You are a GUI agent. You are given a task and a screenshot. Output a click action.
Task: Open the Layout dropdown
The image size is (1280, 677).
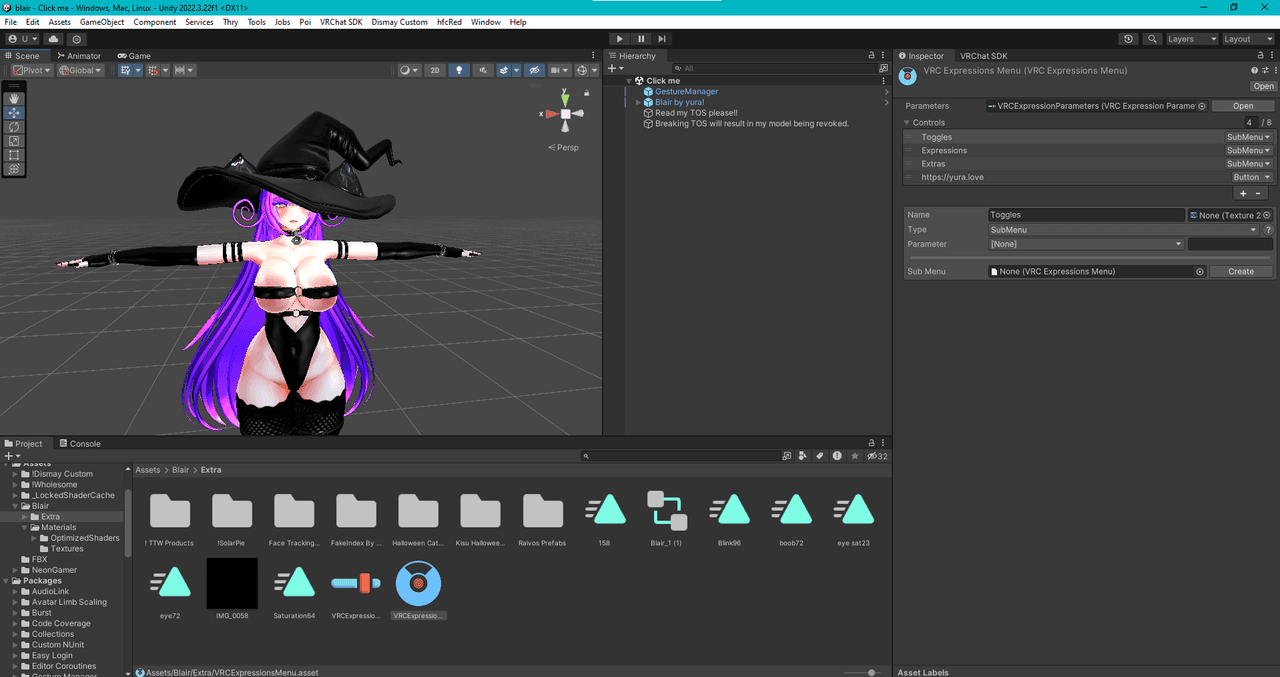click(x=1248, y=39)
